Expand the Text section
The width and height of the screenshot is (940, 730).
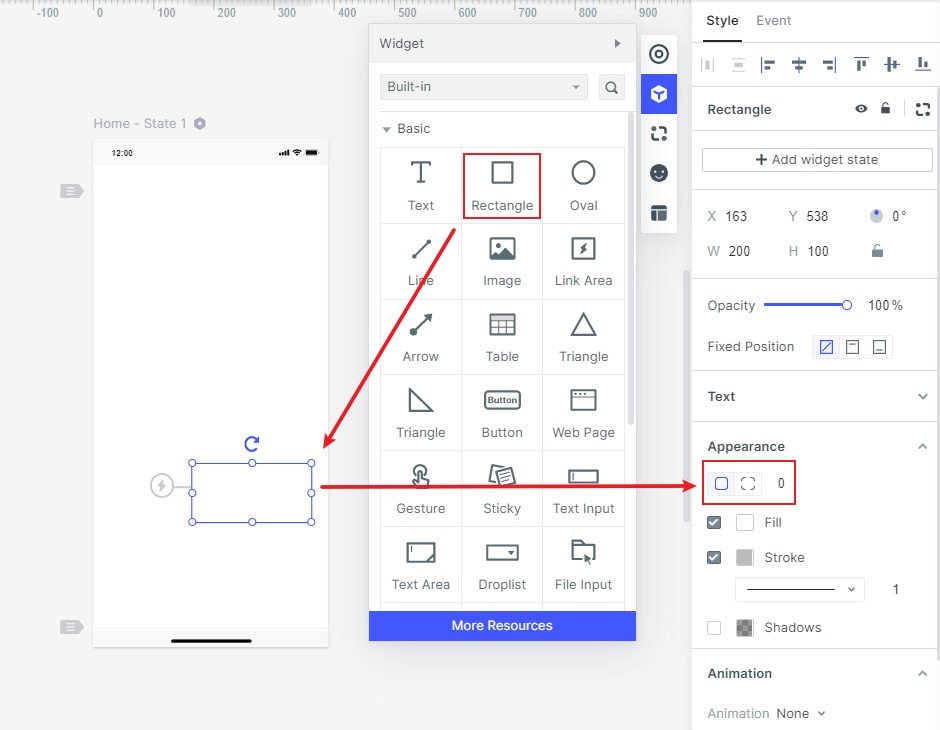pyautogui.click(x=923, y=396)
